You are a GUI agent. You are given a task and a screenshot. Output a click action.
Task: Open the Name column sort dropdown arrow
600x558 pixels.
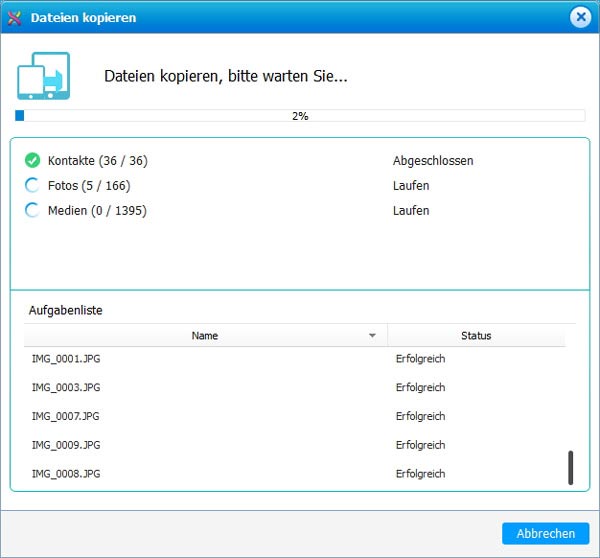(373, 336)
